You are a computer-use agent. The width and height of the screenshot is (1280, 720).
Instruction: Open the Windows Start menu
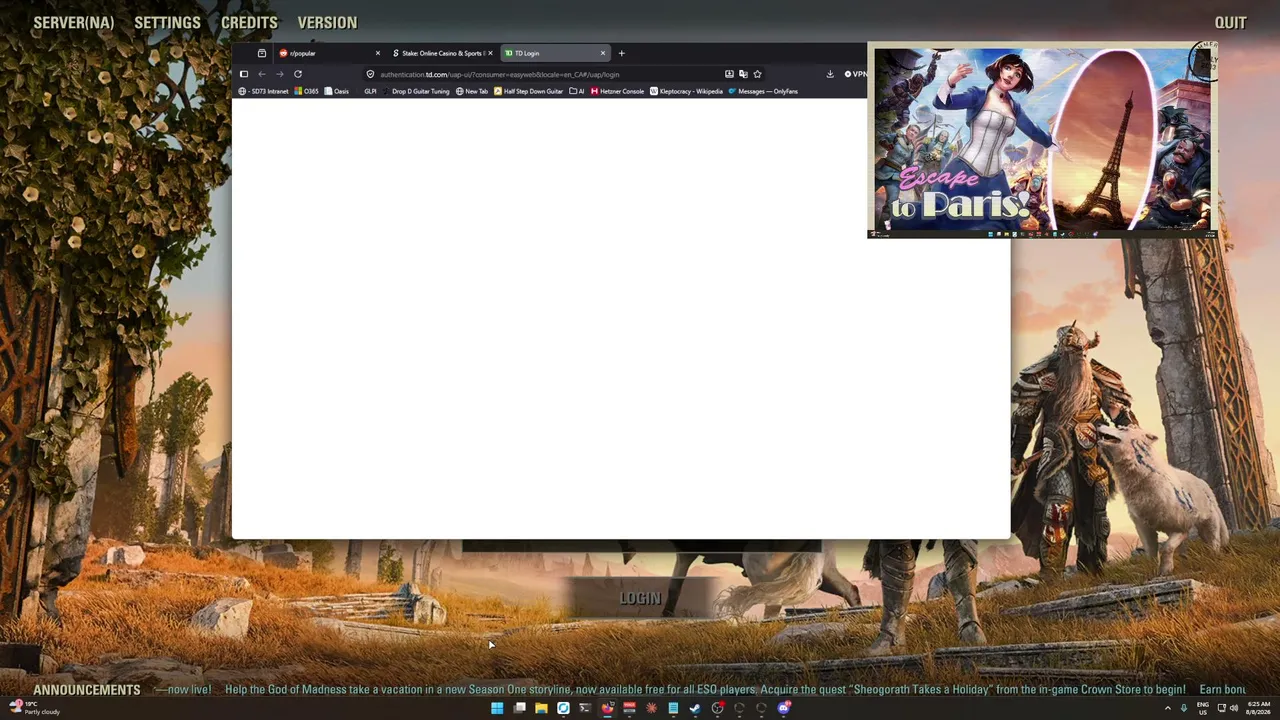click(497, 708)
